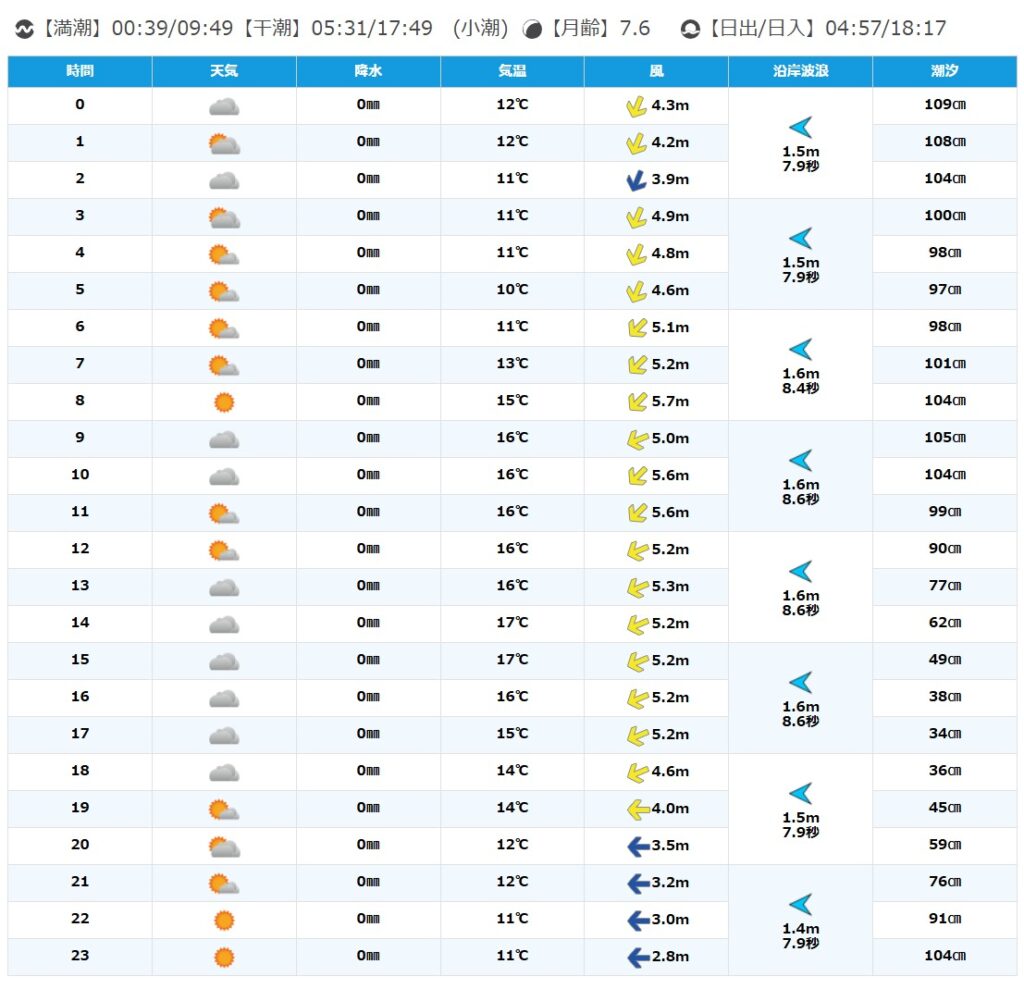1024x989 pixels.
Task: Select the 天気 column header
Action: [x=224, y=72]
